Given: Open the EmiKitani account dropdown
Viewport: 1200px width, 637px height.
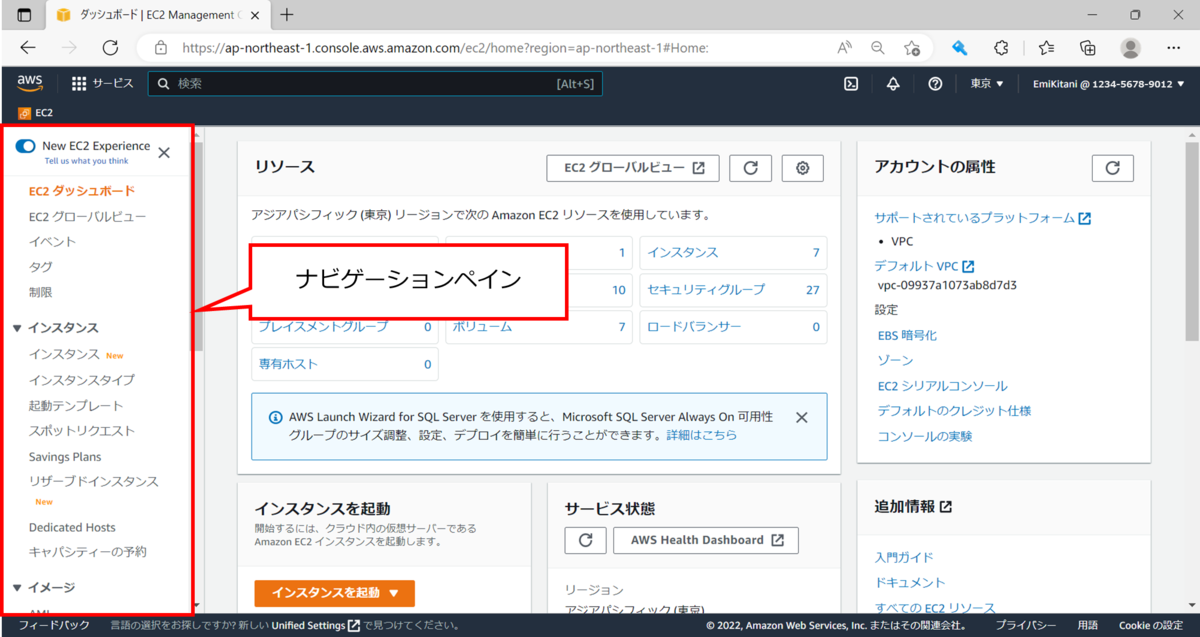Looking at the screenshot, I should point(1109,84).
